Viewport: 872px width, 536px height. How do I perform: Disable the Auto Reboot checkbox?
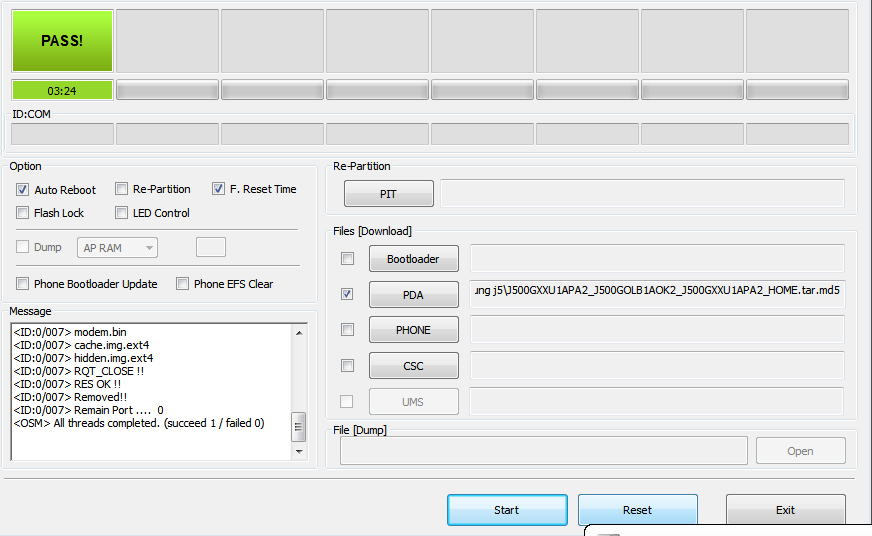coord(23,190)
